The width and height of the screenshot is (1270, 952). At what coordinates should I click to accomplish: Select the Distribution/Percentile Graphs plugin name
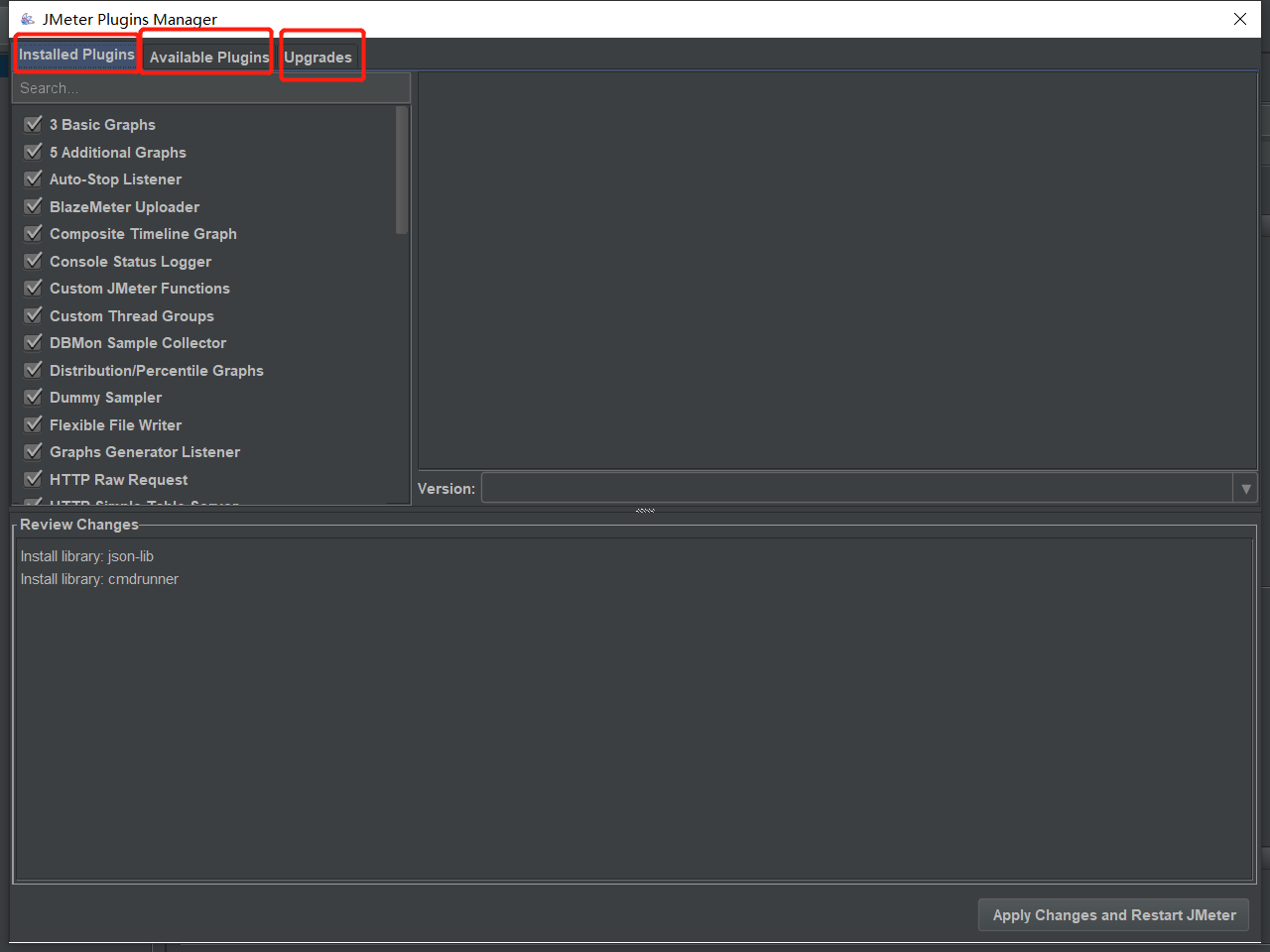(156, 371)
